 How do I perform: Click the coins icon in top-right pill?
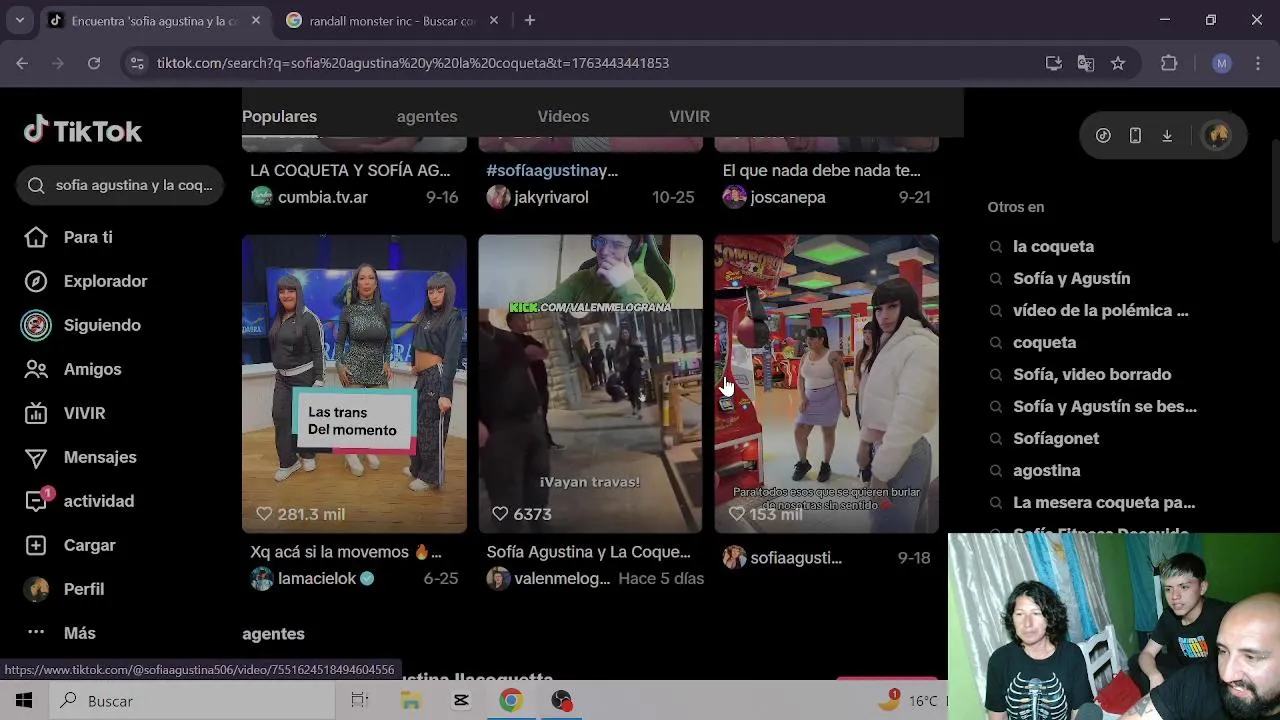(1103, 136)
